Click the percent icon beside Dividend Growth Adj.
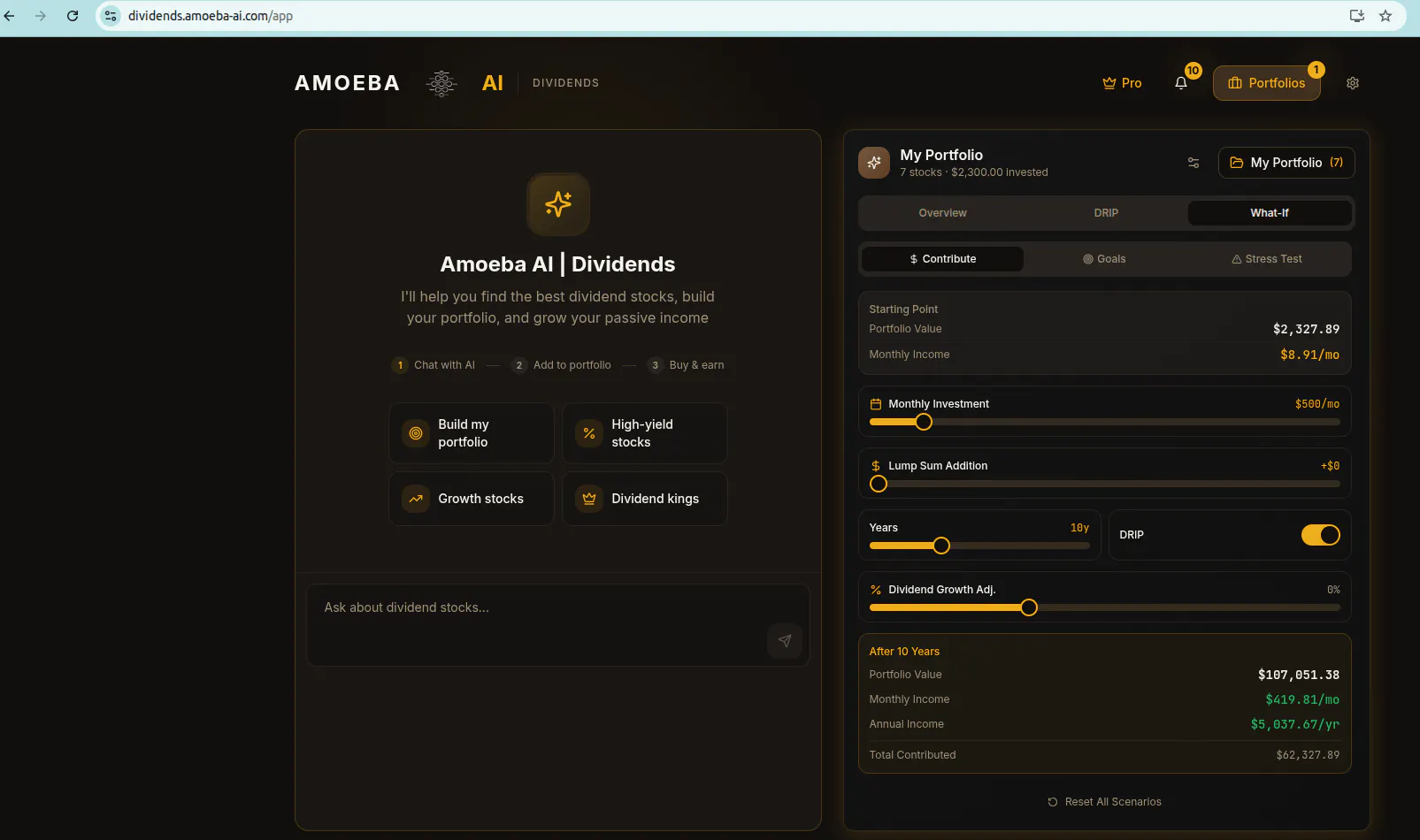The image size is (1420, 840). pyautogui.click(x=876, y=590)
